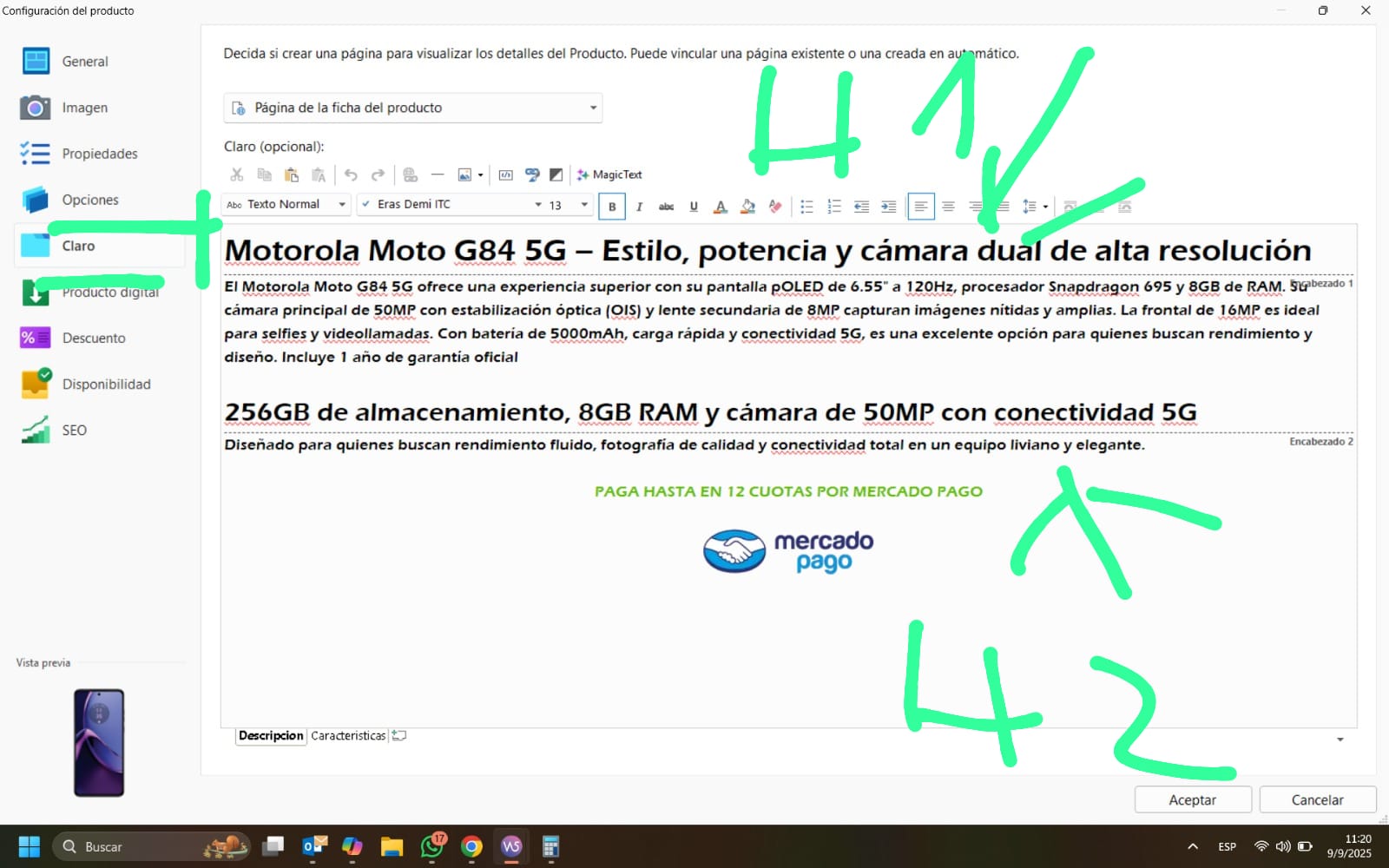The width and height of the screenshot is (1389, 868).
Task: Click the Mercado Pago logo image in the editor
Action: [x=788, y=551]
